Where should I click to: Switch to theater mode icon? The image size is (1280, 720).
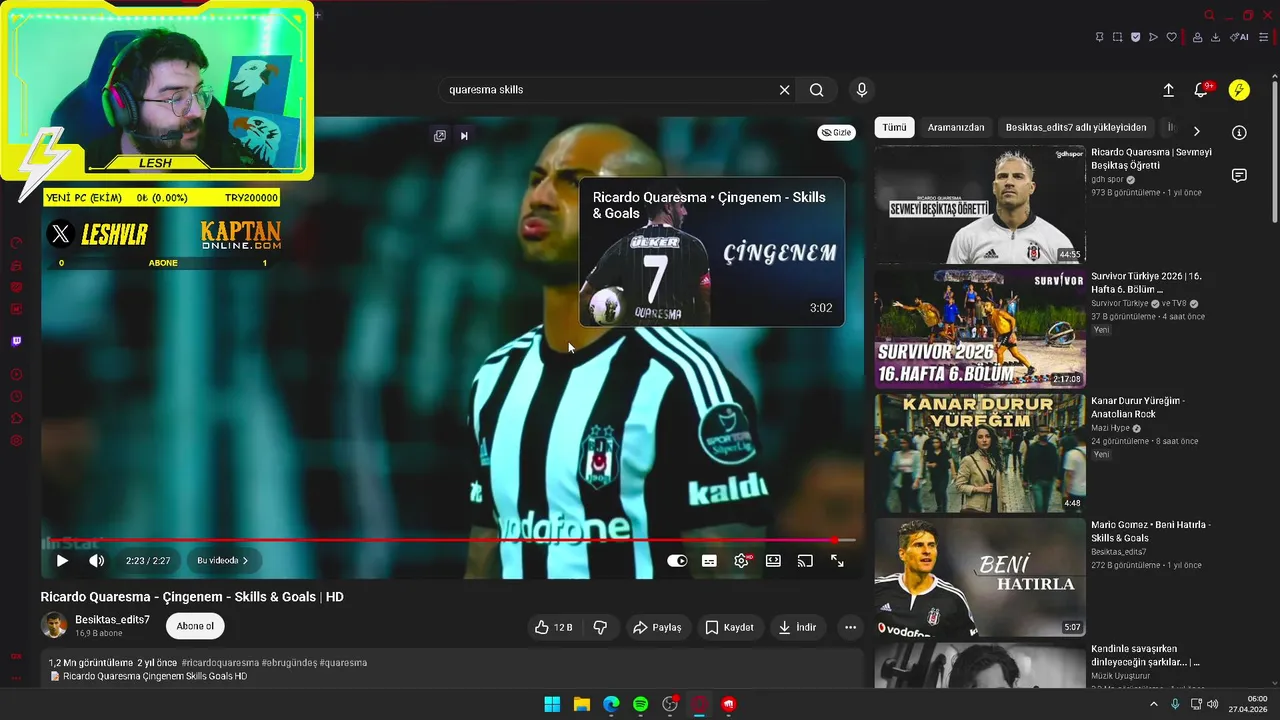pos(773,561)
